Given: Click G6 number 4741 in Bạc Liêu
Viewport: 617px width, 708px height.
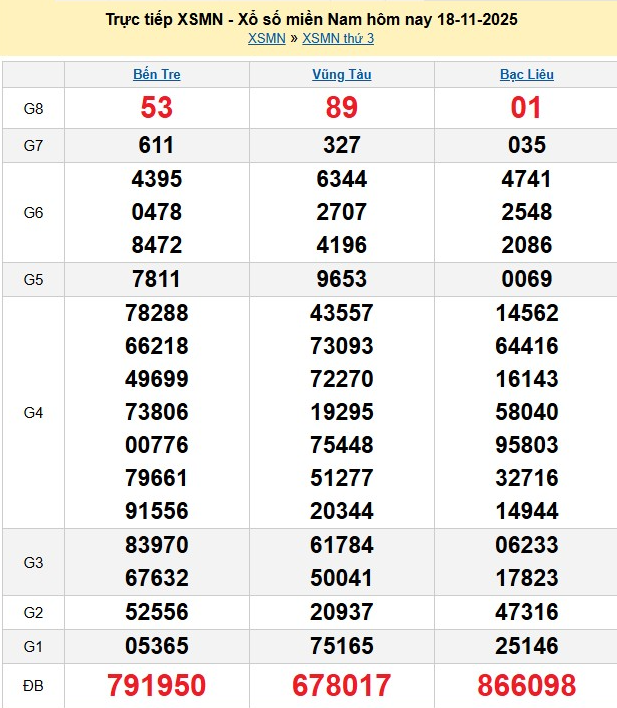Looking at the screenshot, I should point(527,179).
